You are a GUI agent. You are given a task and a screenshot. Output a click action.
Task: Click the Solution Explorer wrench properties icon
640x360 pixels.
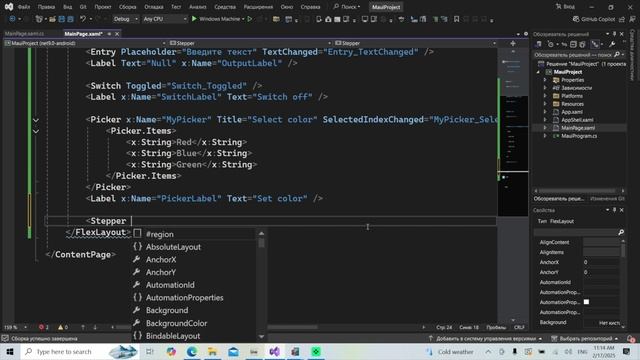[x=612, y=44]
